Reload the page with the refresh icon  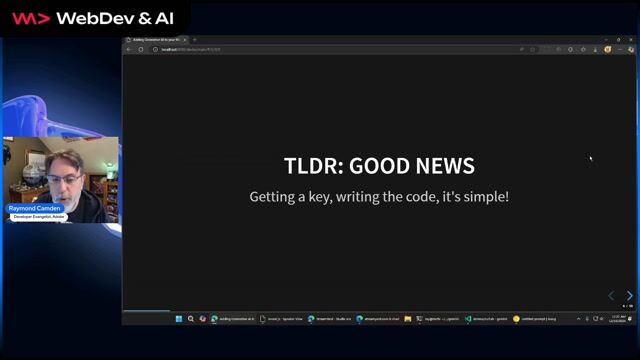[141, 49]
